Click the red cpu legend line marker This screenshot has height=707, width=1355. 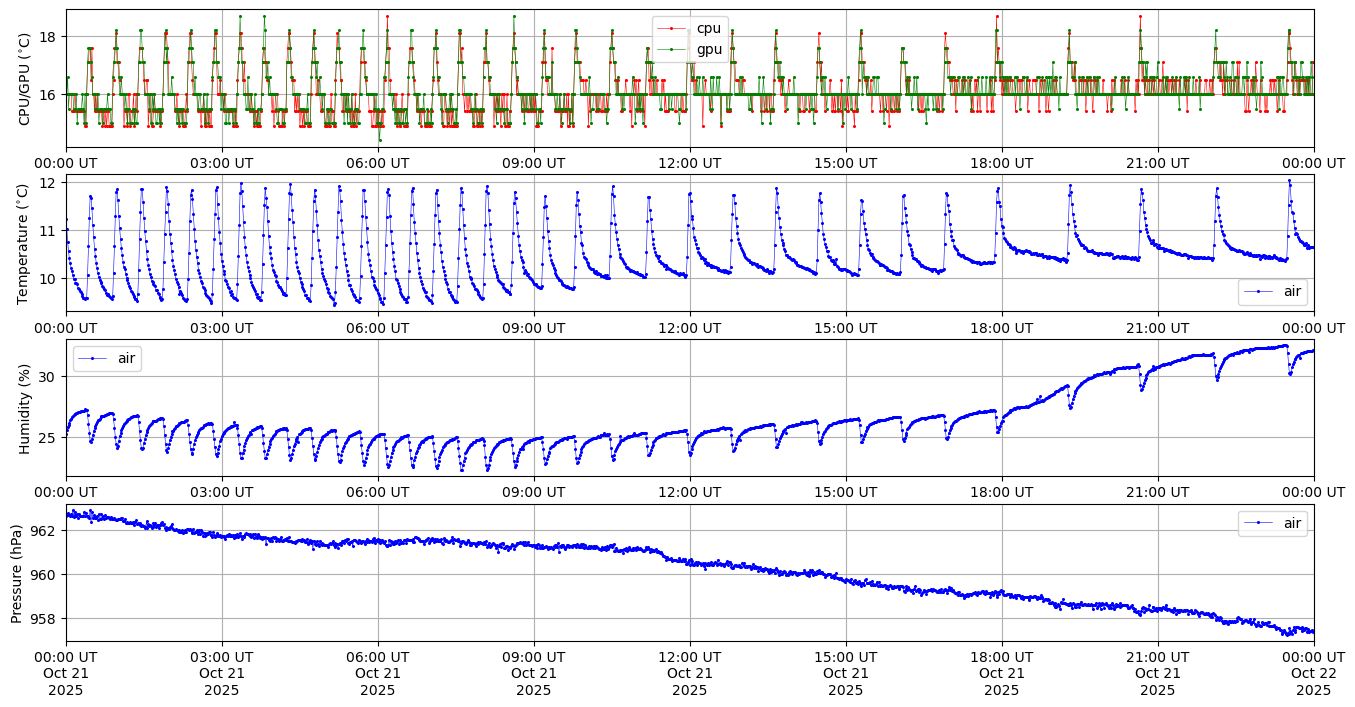click(673, 29)
